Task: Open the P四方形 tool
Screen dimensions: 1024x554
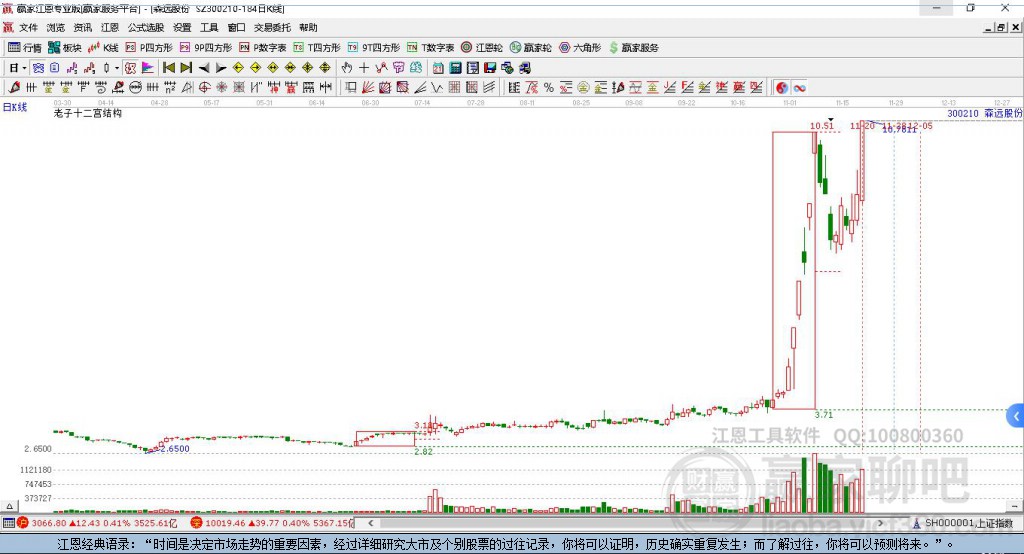Action: tap(149, 48)
